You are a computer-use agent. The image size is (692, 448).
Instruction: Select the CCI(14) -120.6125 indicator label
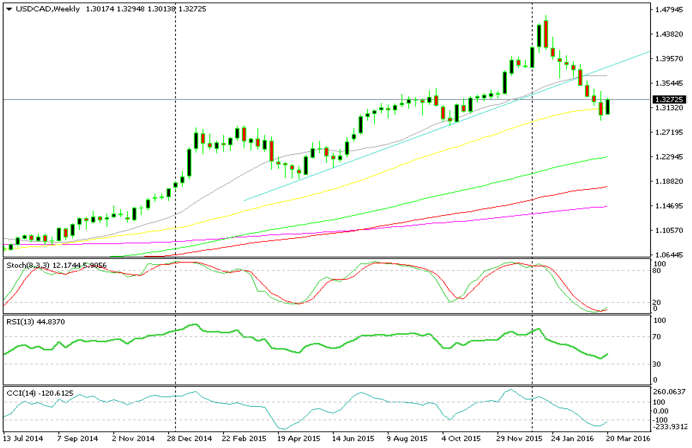[40, 393]
